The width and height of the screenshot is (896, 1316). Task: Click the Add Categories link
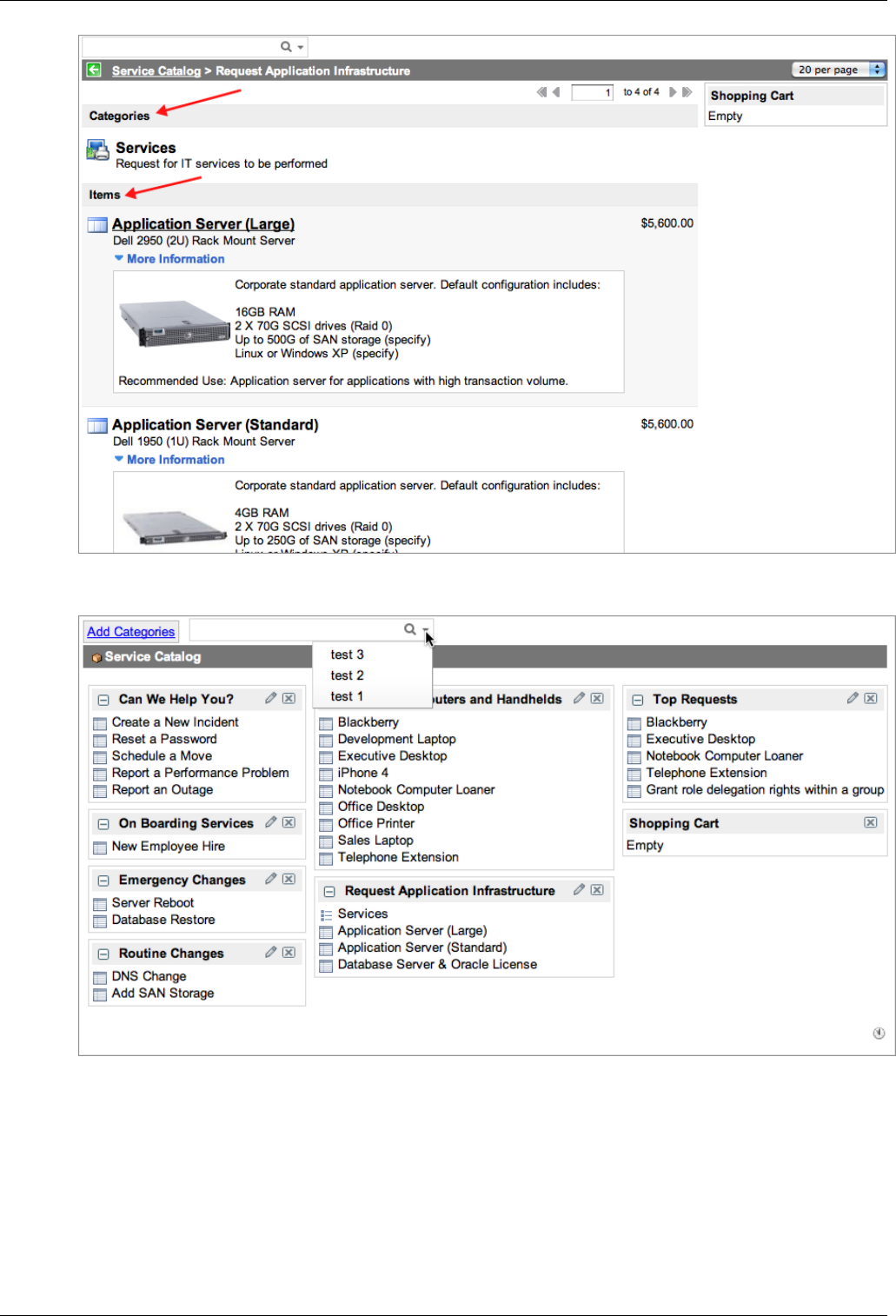tap(131, 632)
